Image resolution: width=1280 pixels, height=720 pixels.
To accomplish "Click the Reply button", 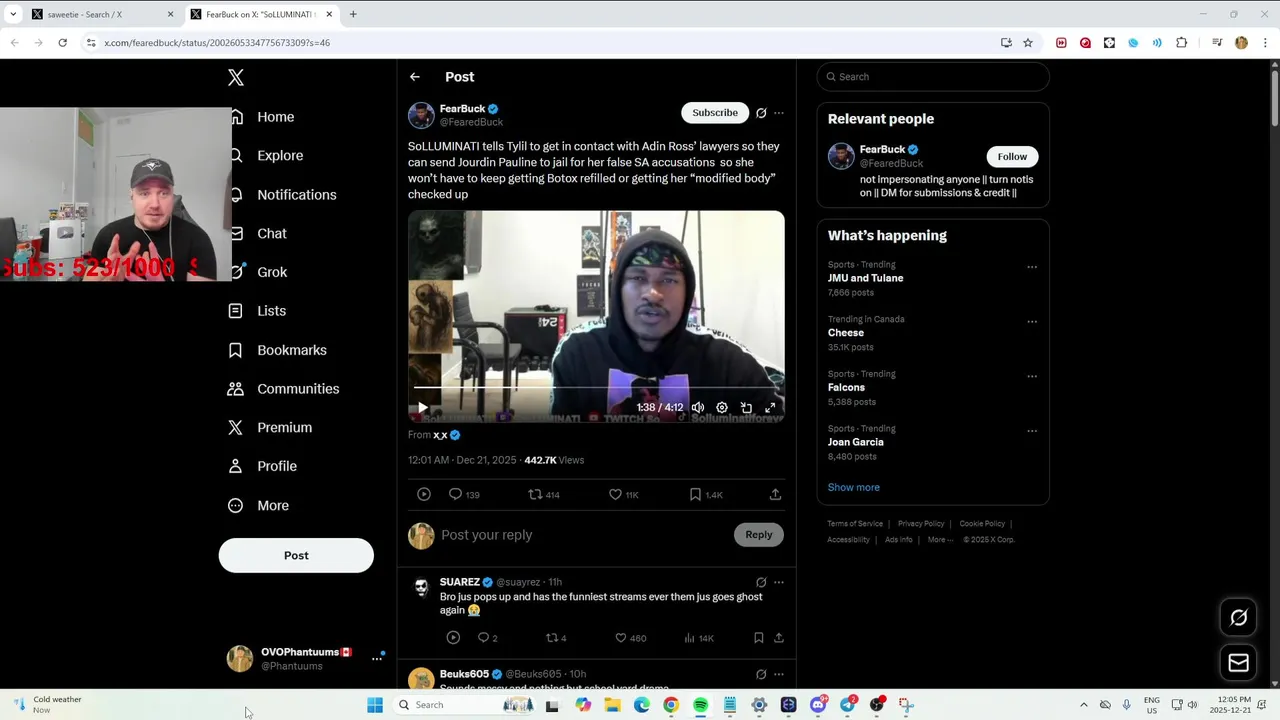I will [x=759, y=535].
